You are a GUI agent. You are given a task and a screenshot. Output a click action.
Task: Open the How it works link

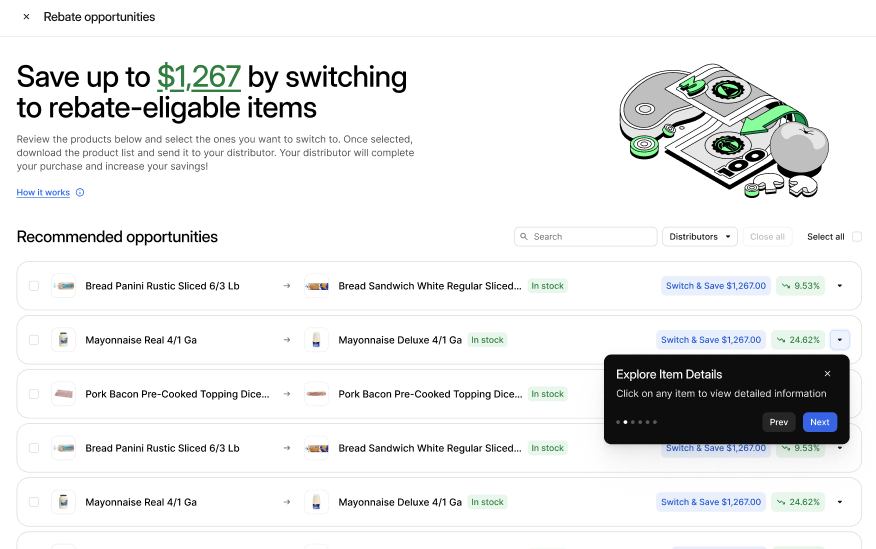43,193
